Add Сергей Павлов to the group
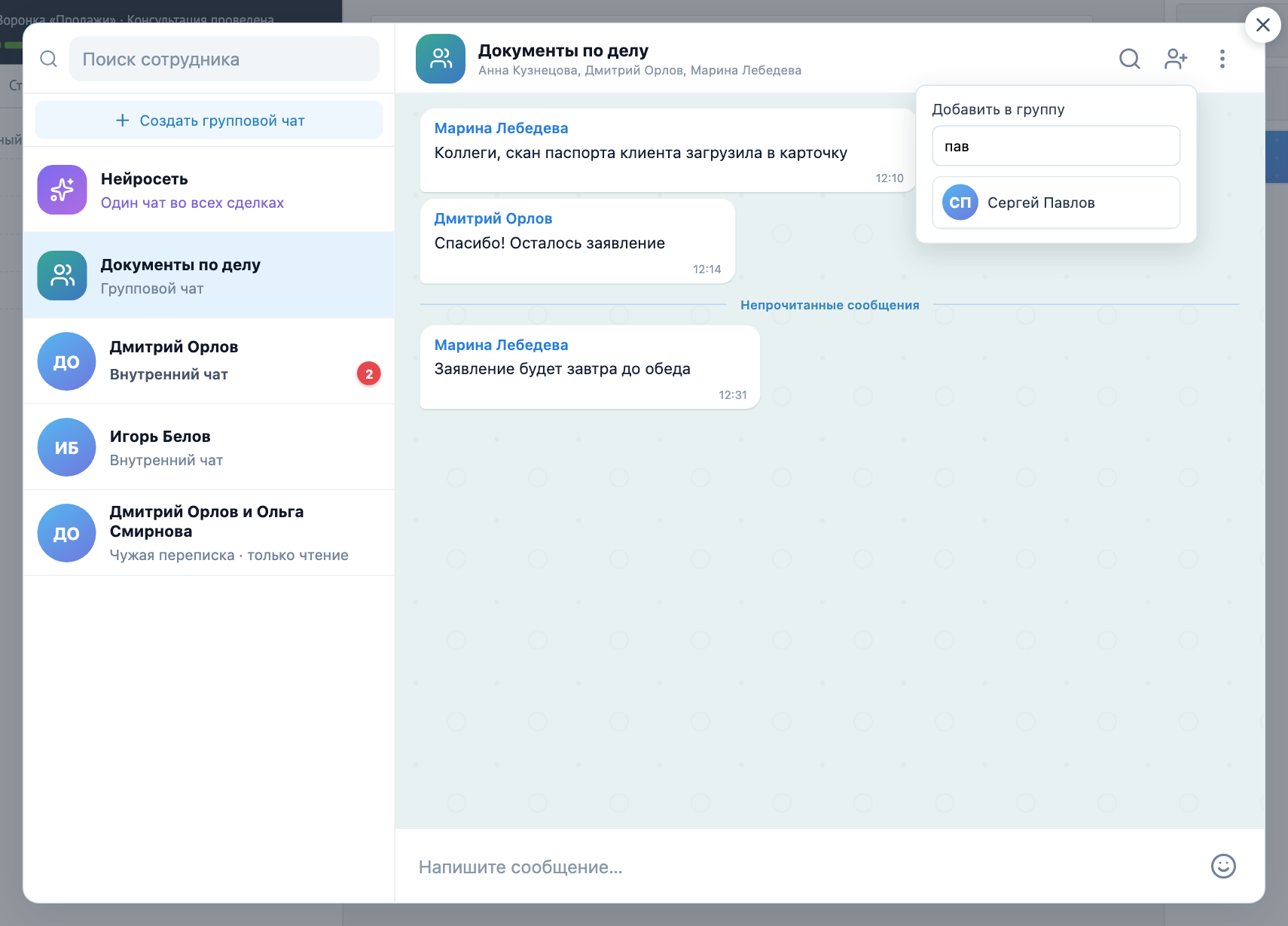 click(x=1056, y=203)
